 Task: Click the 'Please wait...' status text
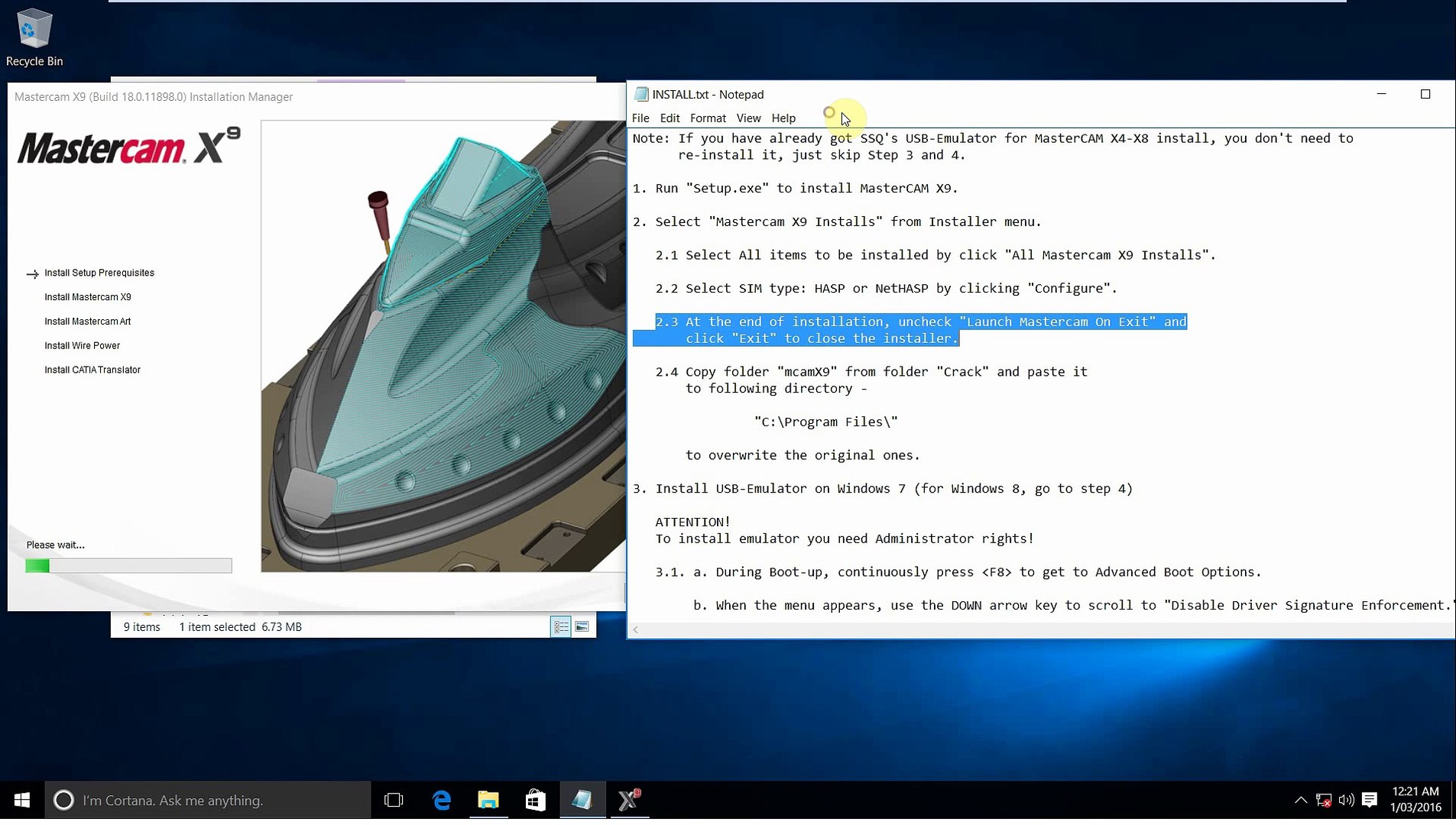tap(56, 545)
